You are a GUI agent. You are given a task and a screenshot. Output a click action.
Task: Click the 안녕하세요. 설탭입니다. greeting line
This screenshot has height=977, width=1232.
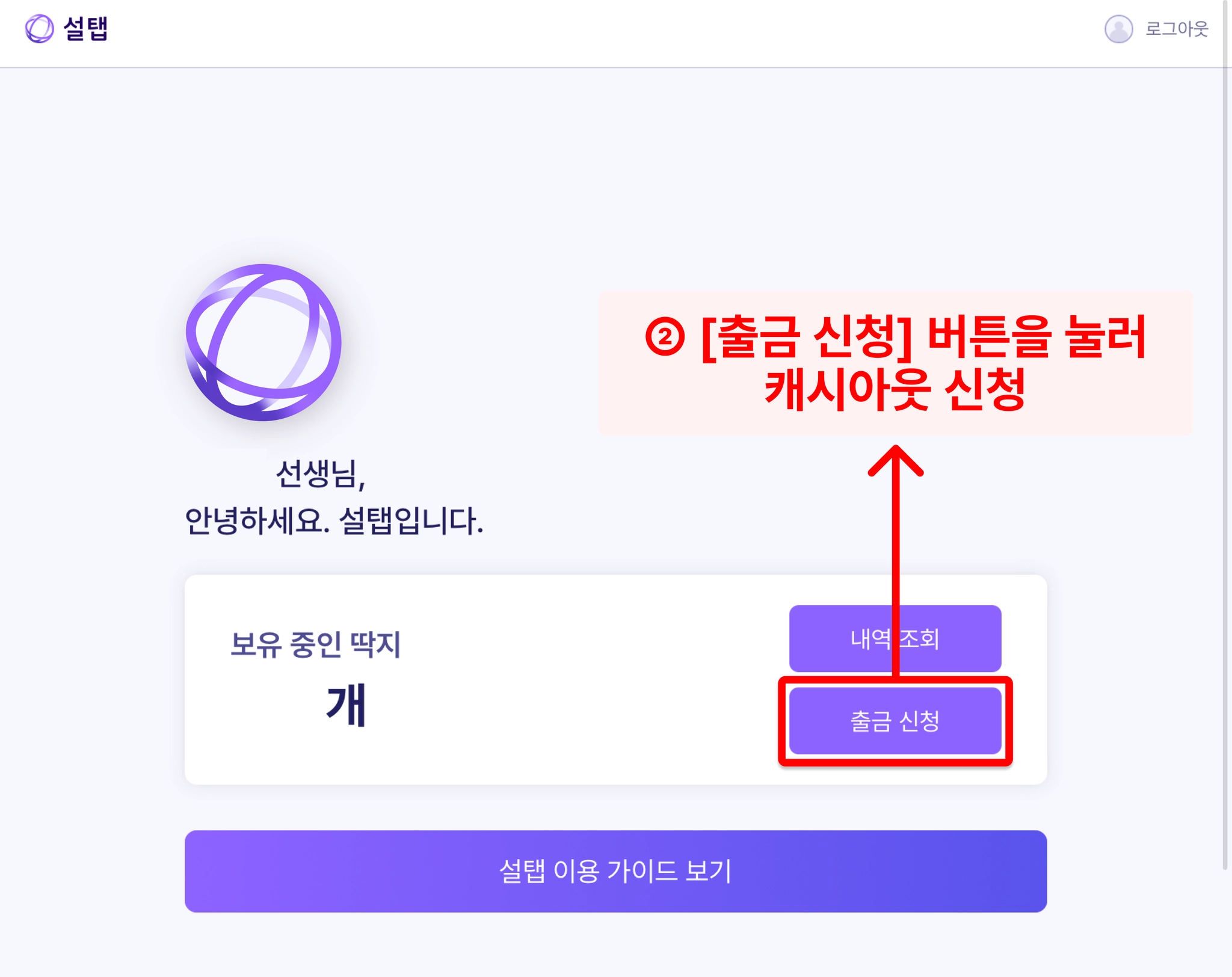(334, 520)
